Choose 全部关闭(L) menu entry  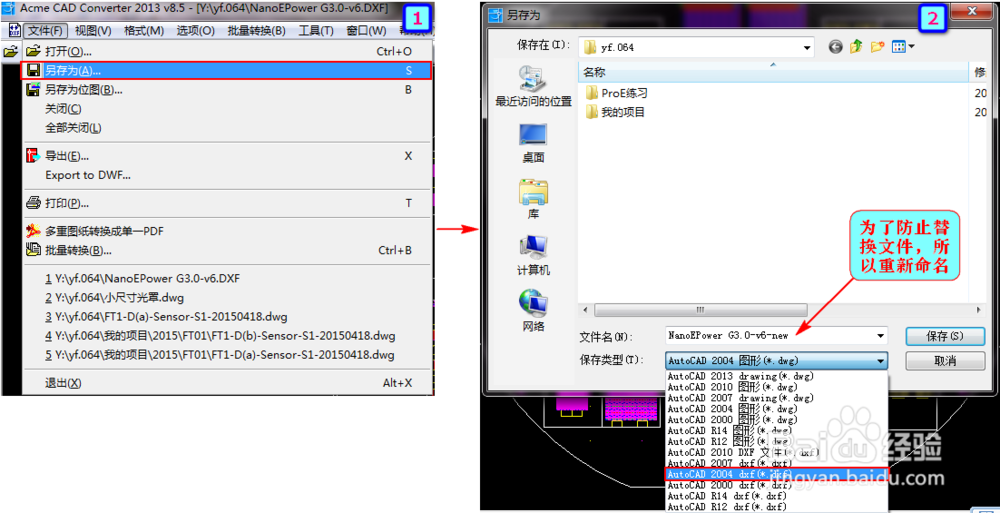(x=228, y=128)
